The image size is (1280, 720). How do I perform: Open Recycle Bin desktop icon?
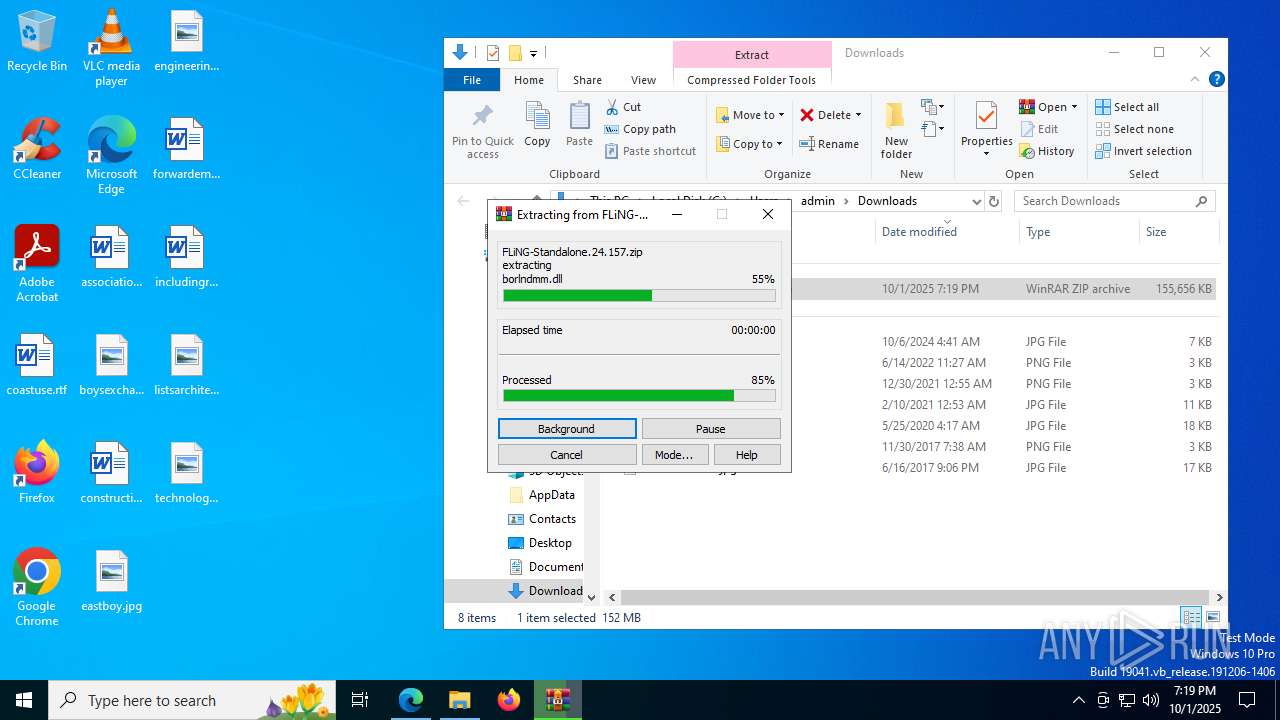(36, 41)
